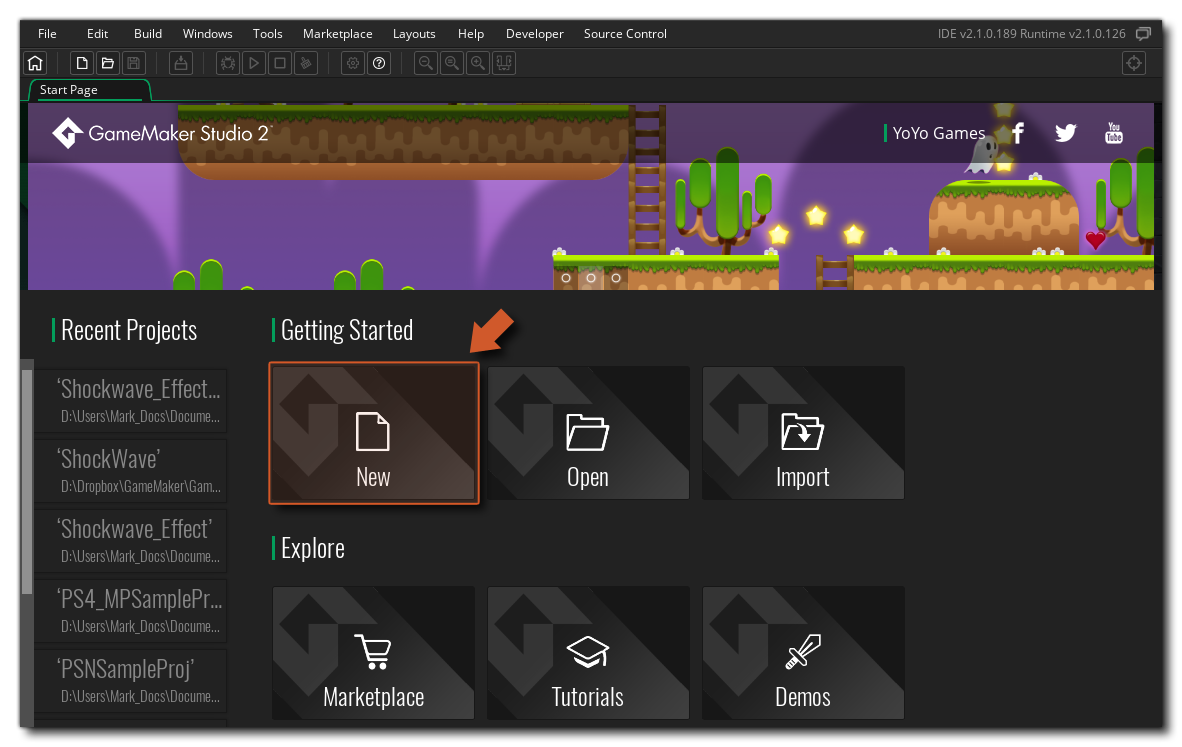Viewport: 1182px width, 747px height.
Task: Open YoYo Games YouTube channel
Action: (1114, 133)
